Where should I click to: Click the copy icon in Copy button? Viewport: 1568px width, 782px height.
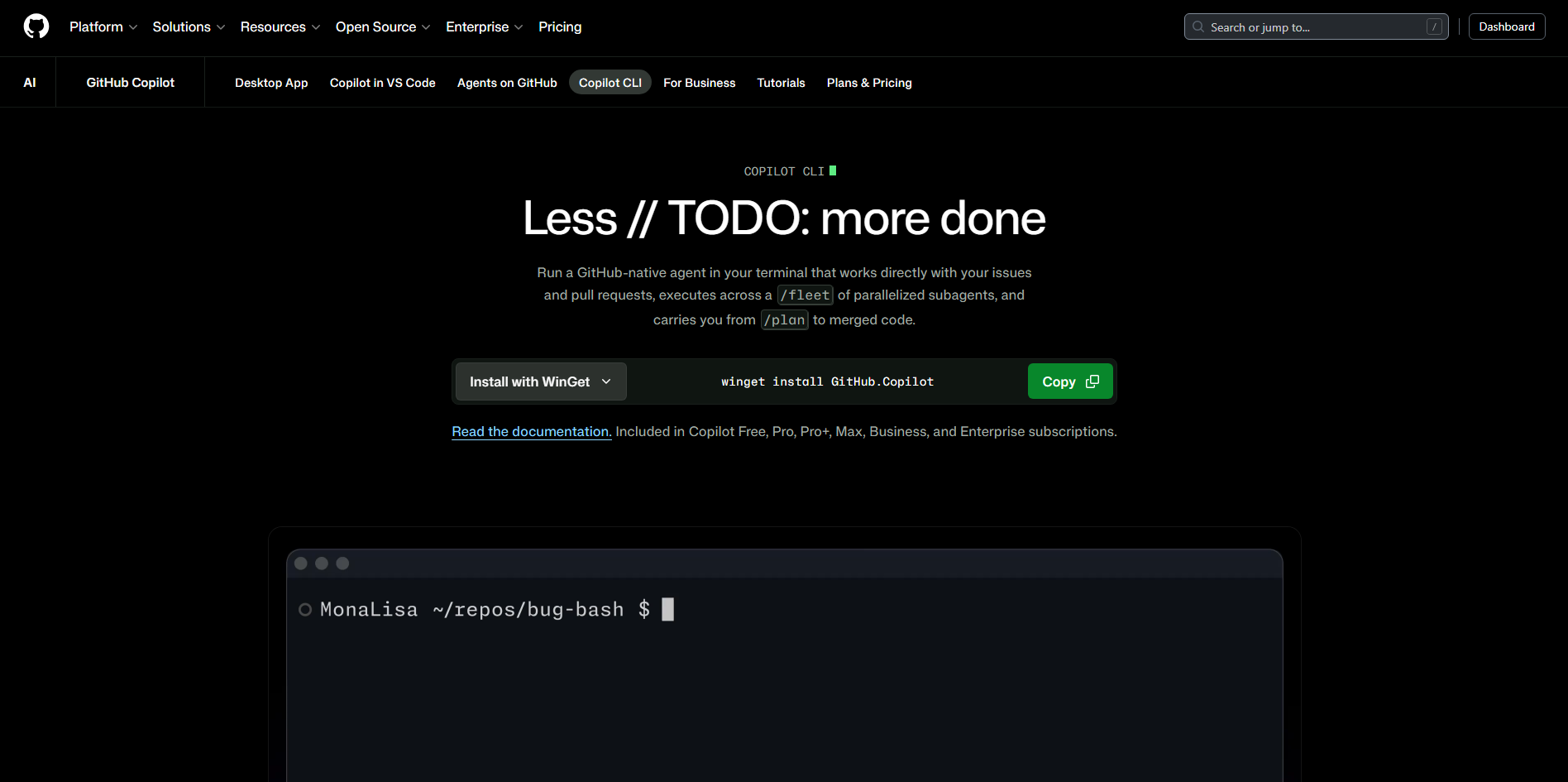point(1092,381)
